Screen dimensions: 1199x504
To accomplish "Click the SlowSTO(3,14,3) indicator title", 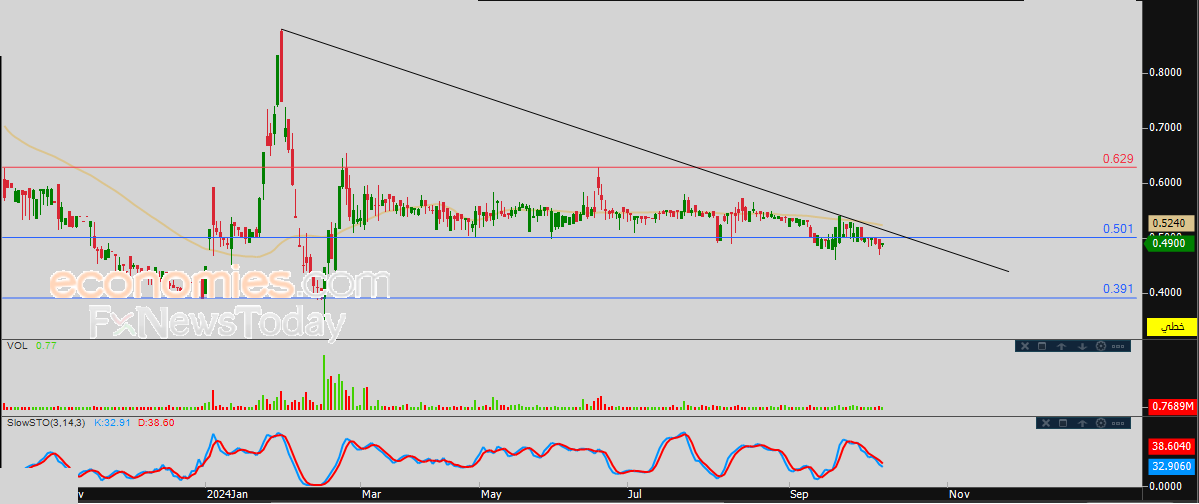I will (47, 422).
